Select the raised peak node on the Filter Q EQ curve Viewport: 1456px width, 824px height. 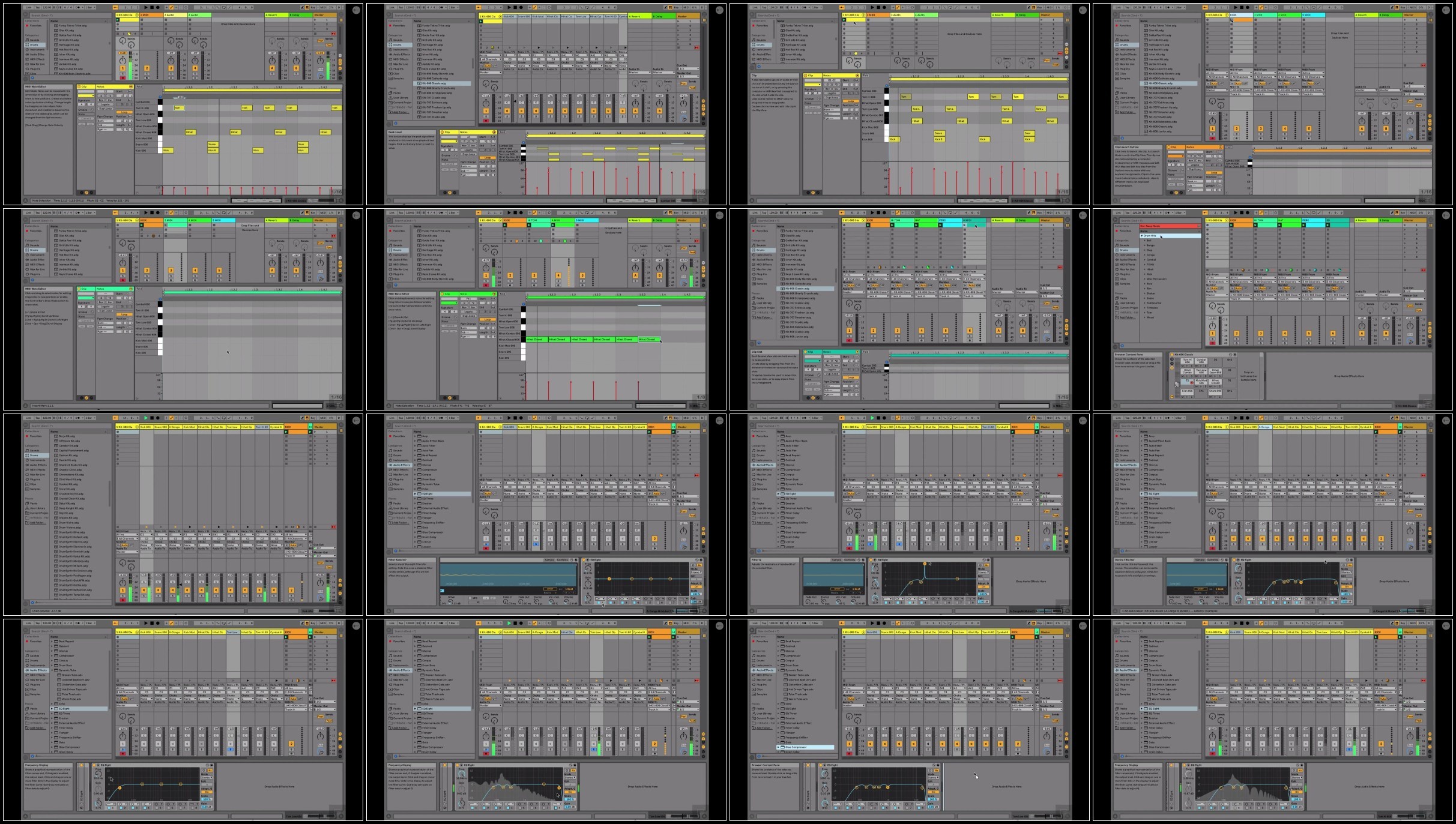pos(925,564)
